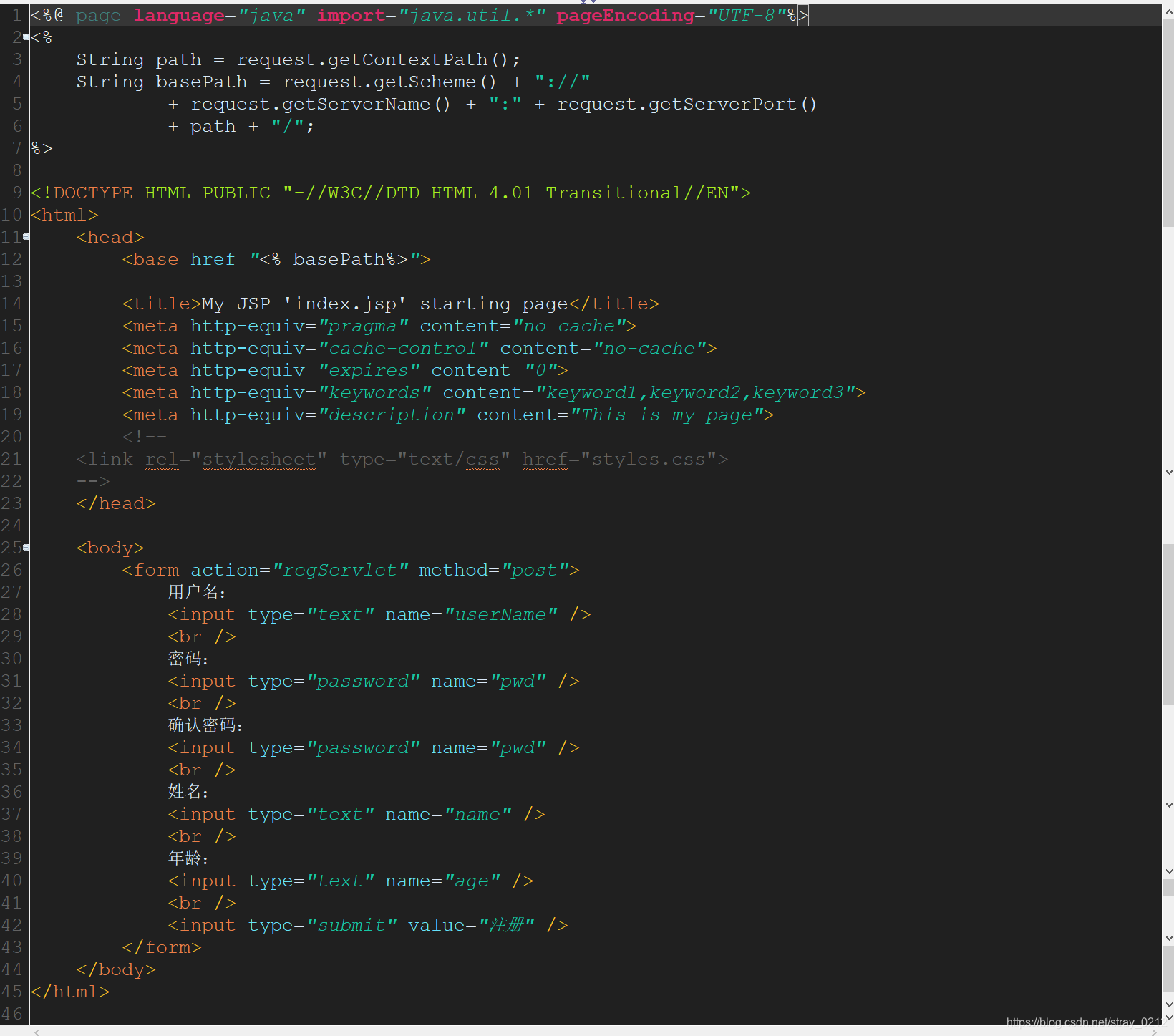The height and width of the screenshot is (1036, 1174).
Task: Click the "regServlet" form action value
Action: pyautogui.click(x=340, y=571)
